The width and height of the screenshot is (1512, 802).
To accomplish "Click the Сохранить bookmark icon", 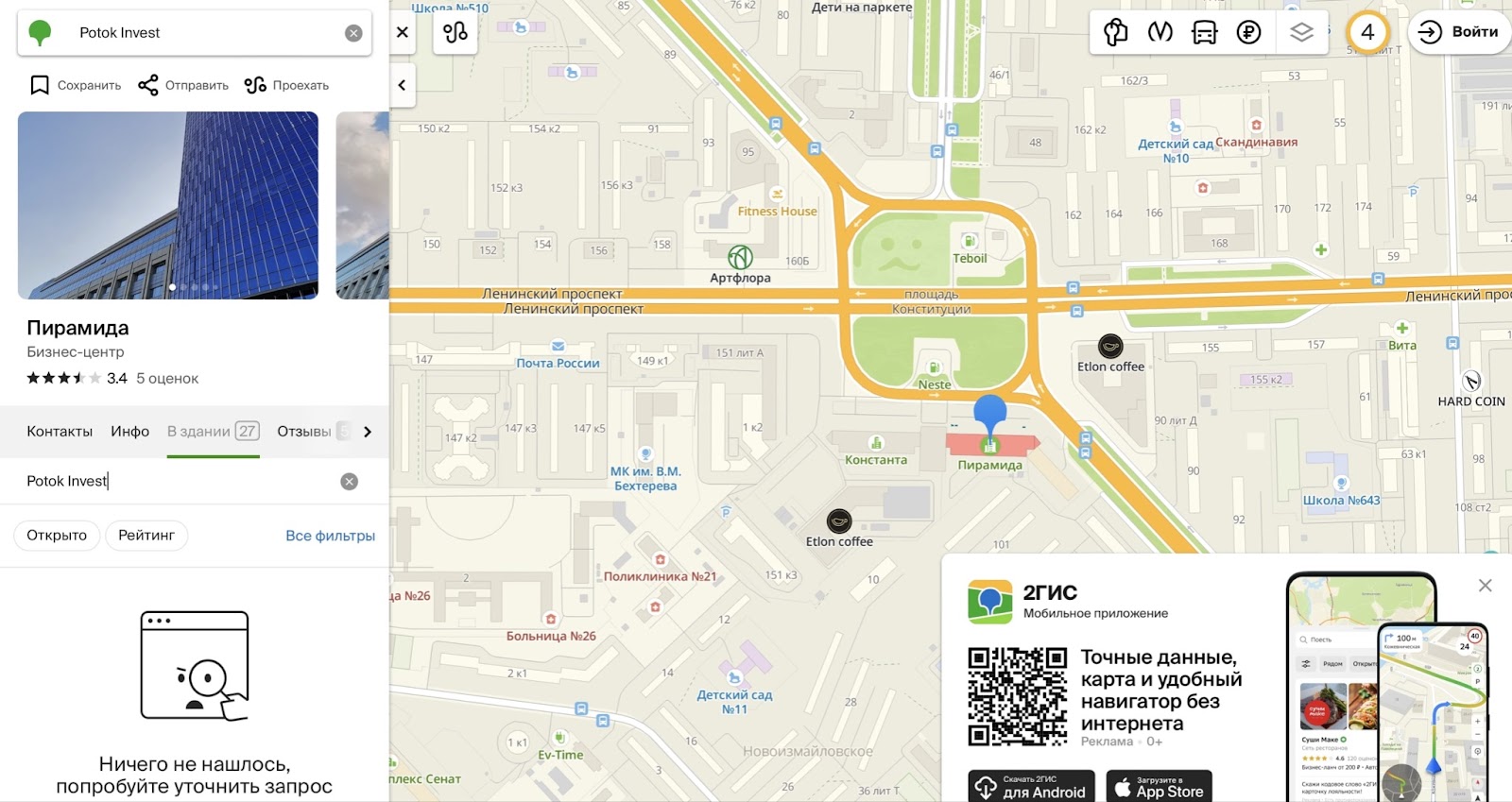I will point(40,85).
